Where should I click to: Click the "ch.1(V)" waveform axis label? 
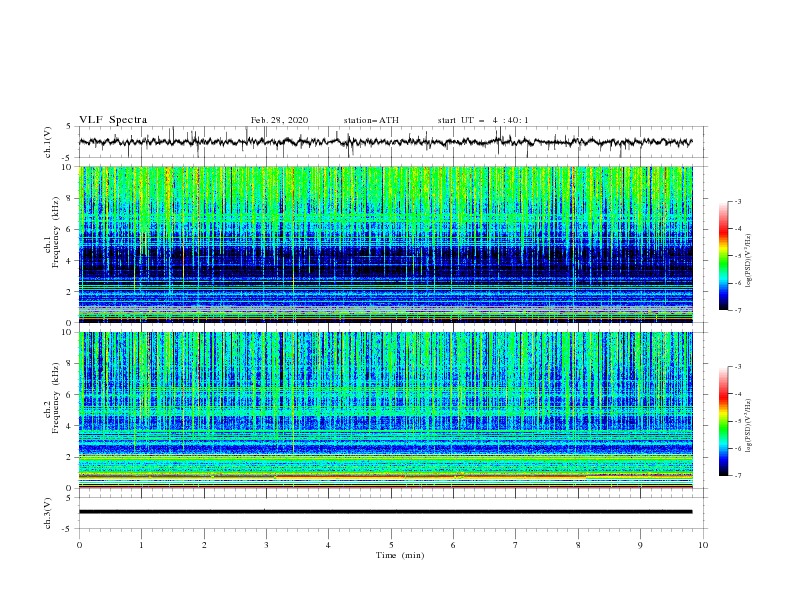click(48, 142)
